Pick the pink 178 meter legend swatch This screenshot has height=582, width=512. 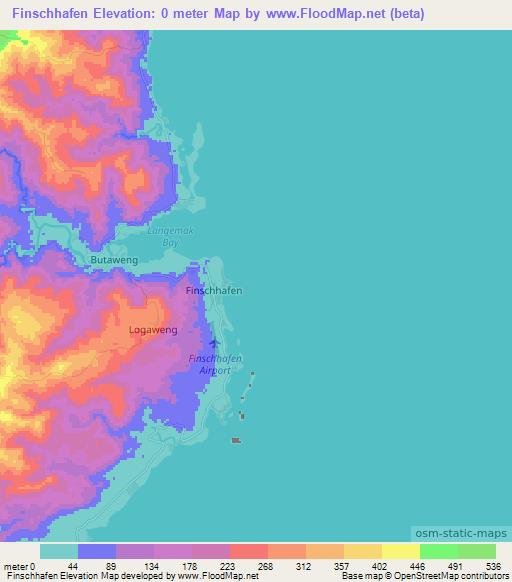point(211,551)
